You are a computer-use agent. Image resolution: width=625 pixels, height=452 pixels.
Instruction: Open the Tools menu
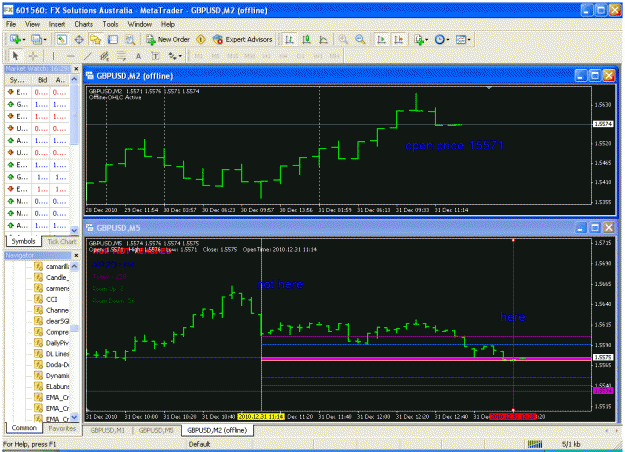coord(110,24)
